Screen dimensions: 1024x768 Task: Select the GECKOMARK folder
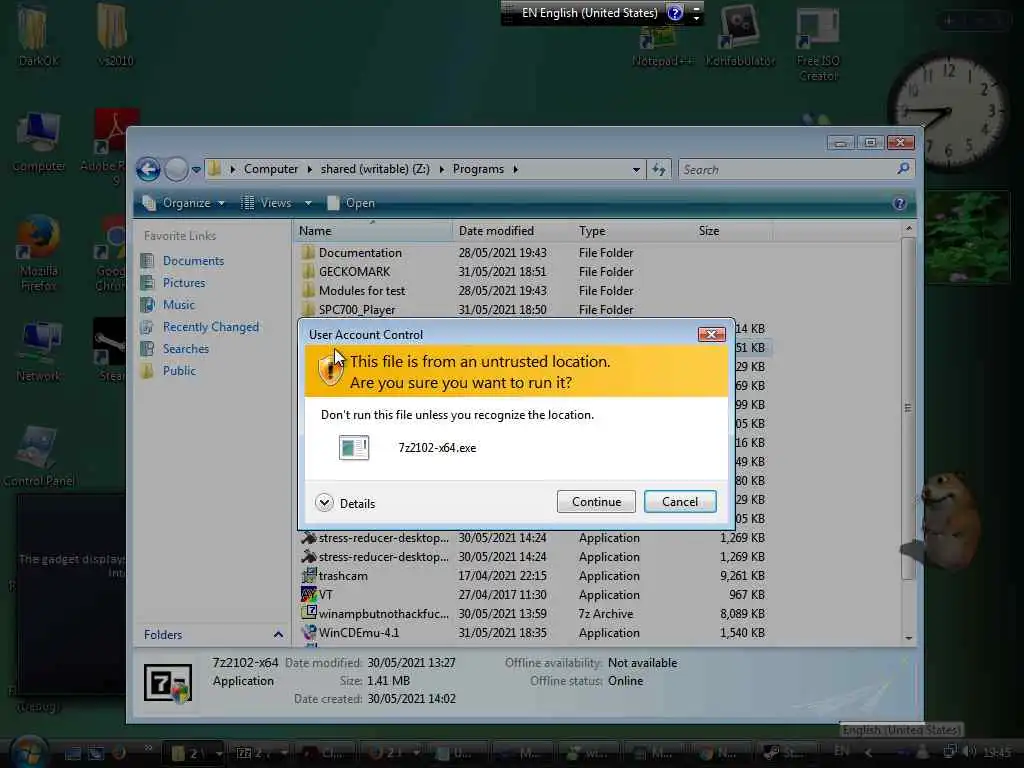coord(354,272)
